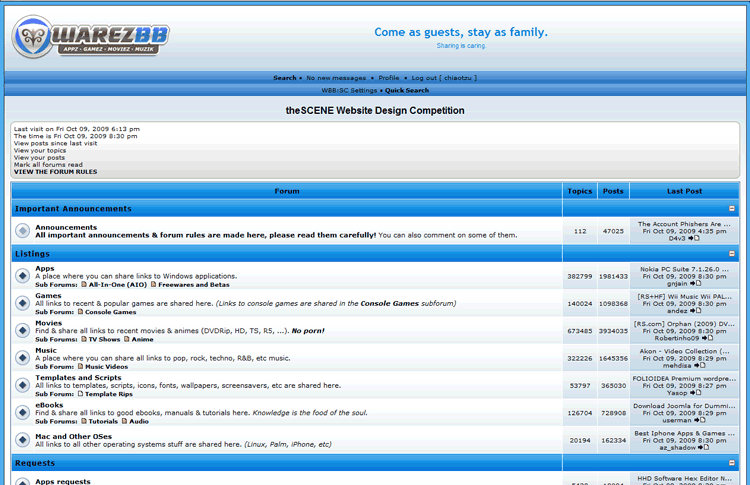Click page icon beside Tutorials subforum
The width and height of the screenshot is (750, 485).
tap(84, 421)
